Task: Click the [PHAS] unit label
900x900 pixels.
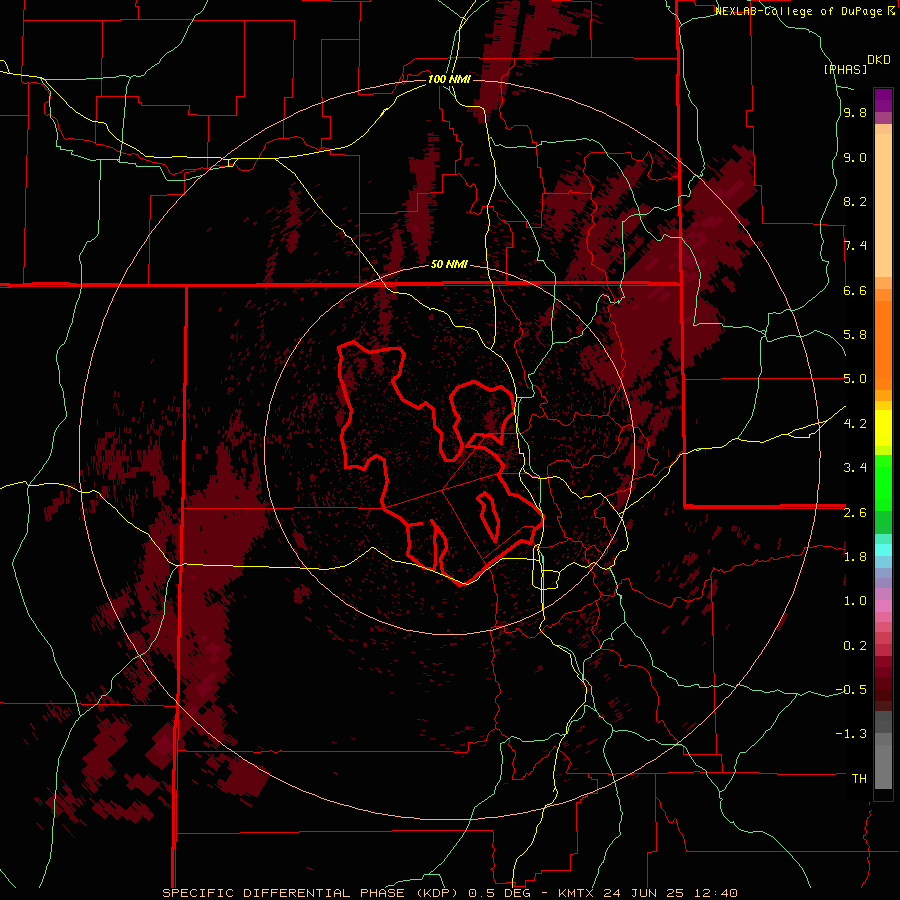Action: pyautogui.click(x=845, y=70)
